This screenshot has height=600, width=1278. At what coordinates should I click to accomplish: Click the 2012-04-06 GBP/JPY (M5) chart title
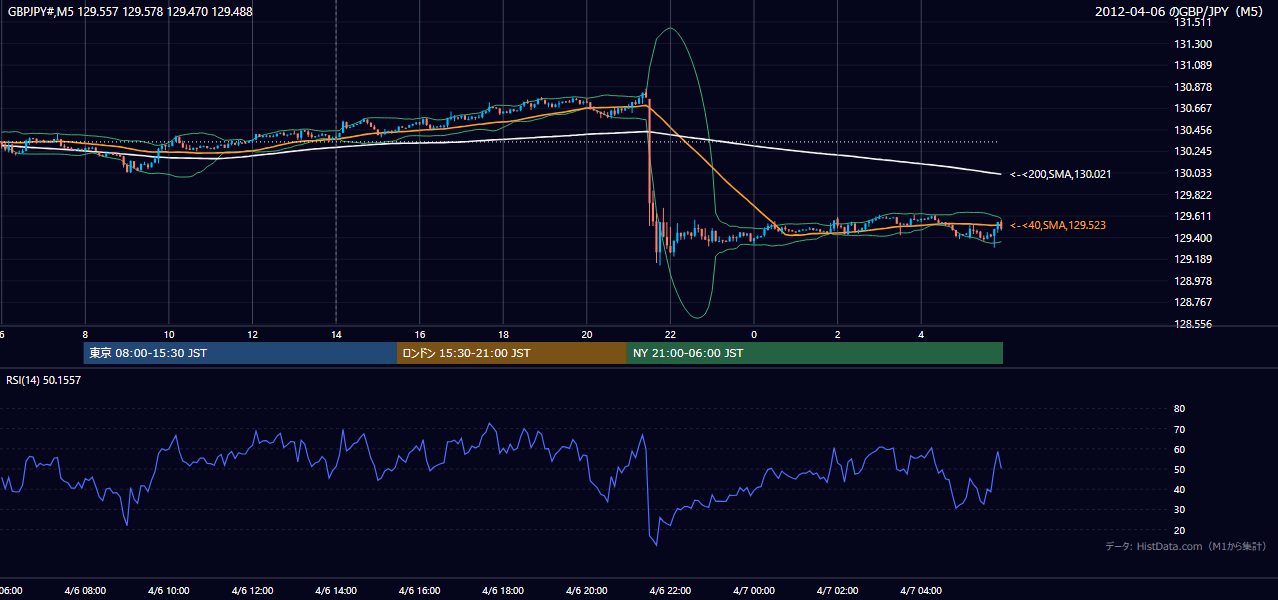[1180, 11]
